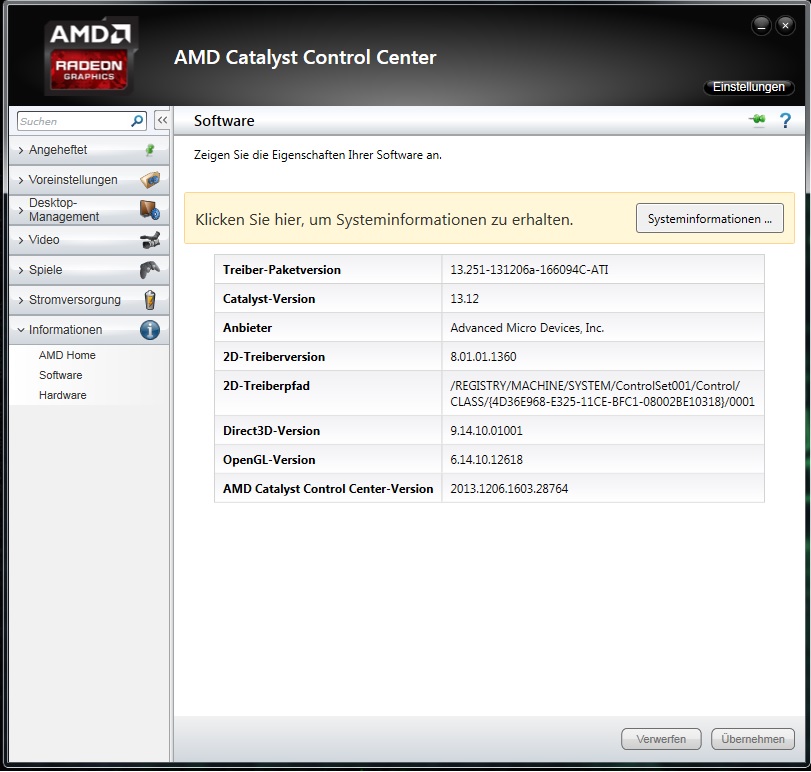Image resolution: width=811 pixels, height=772 pixels.
Task: Select Hardware in the sidebar
Action: click(x=63, y=395)
